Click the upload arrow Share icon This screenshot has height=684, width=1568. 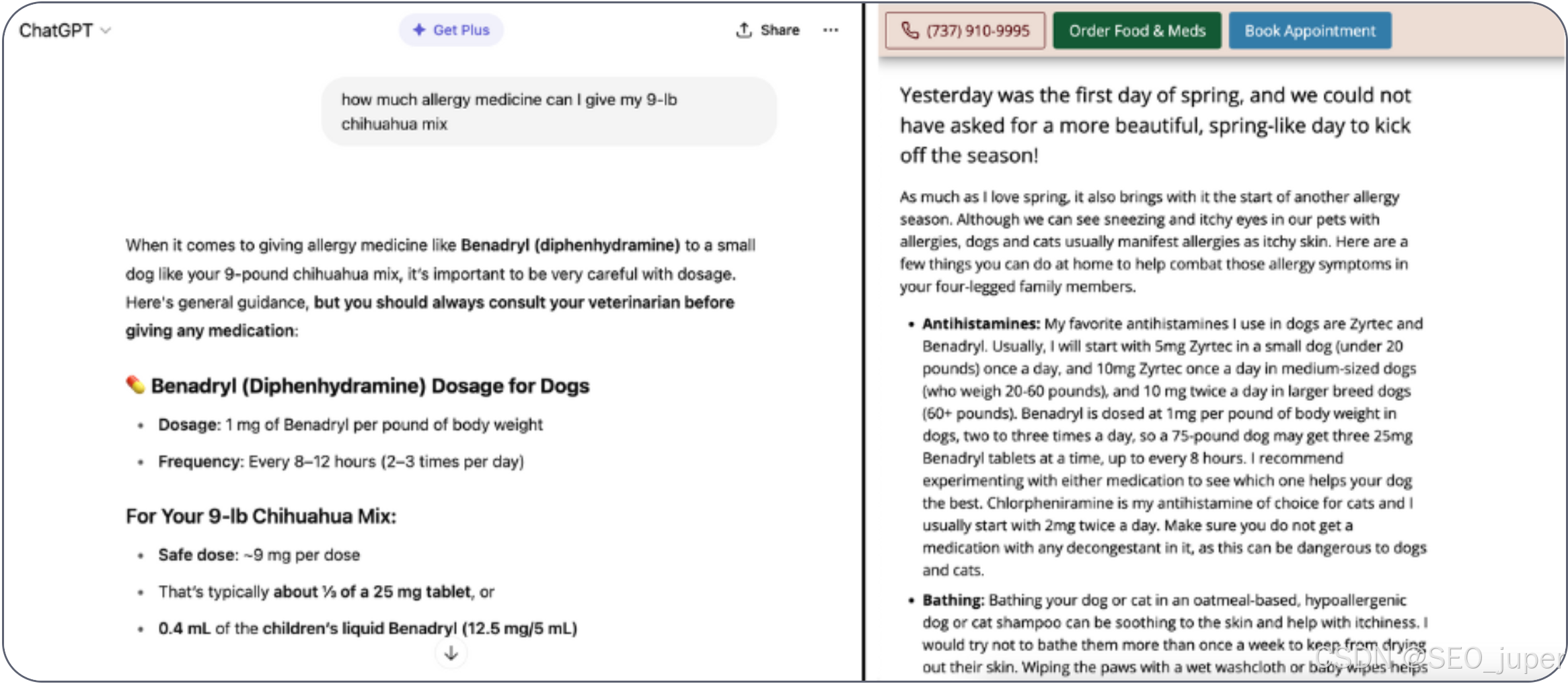pyautogui.click(x=743, y=30)
